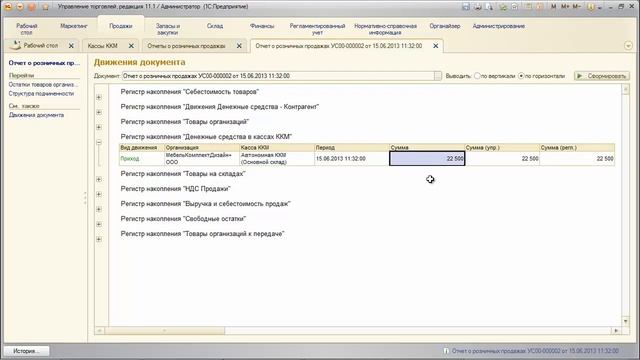Open the Запасы и закупки section
The image size is (640, 360).
(168, 29)
